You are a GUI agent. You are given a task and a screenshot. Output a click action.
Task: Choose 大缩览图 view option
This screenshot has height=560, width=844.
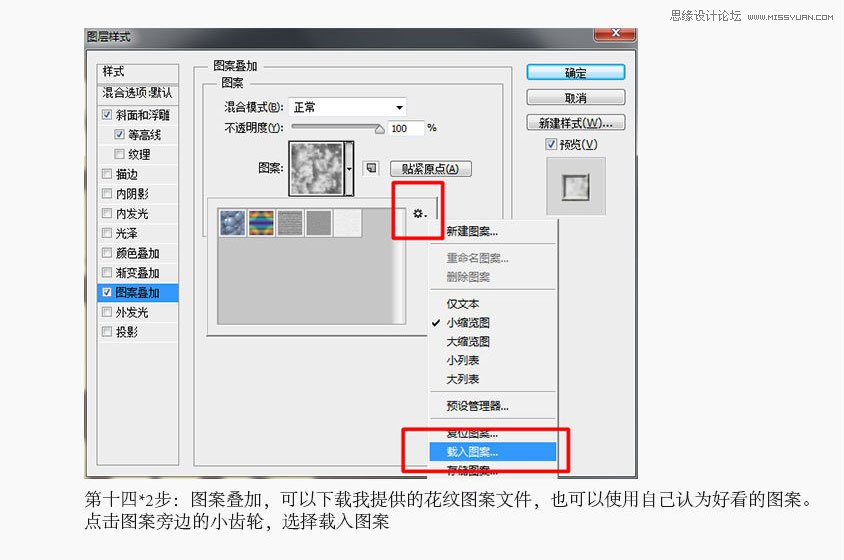click(x=493, y=341)
